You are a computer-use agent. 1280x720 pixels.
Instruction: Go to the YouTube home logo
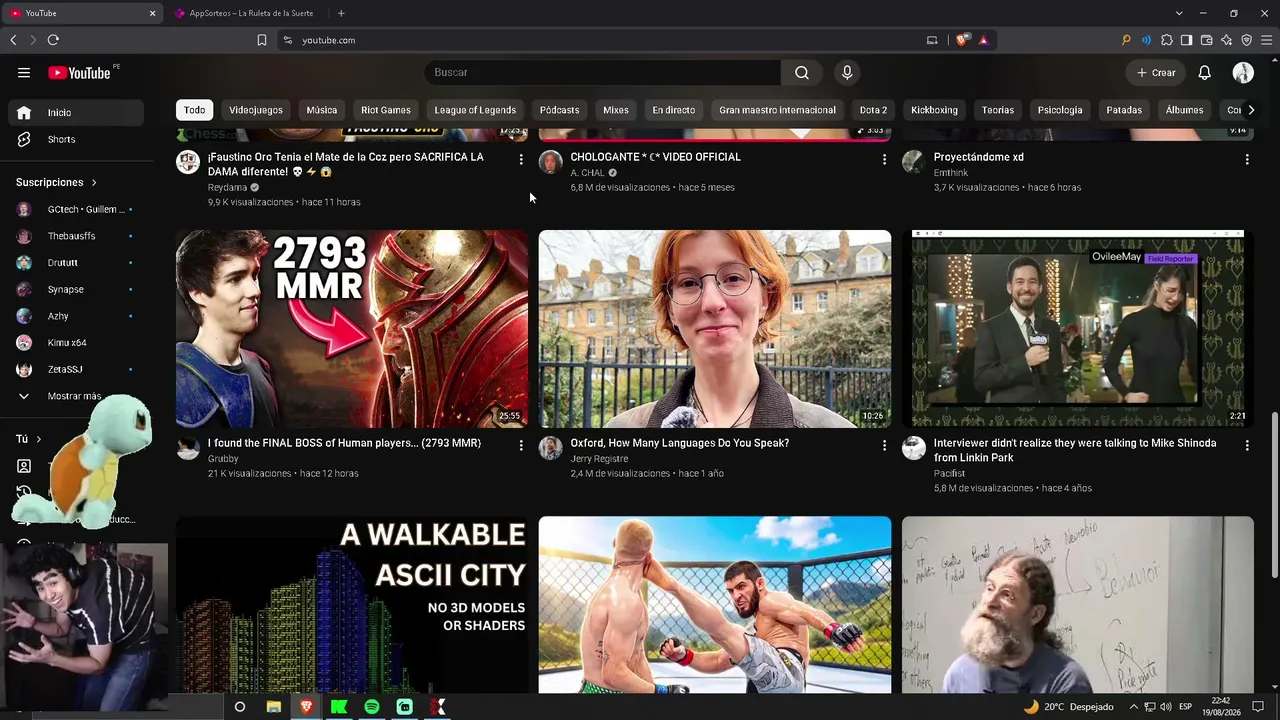[x=79, y=72]
